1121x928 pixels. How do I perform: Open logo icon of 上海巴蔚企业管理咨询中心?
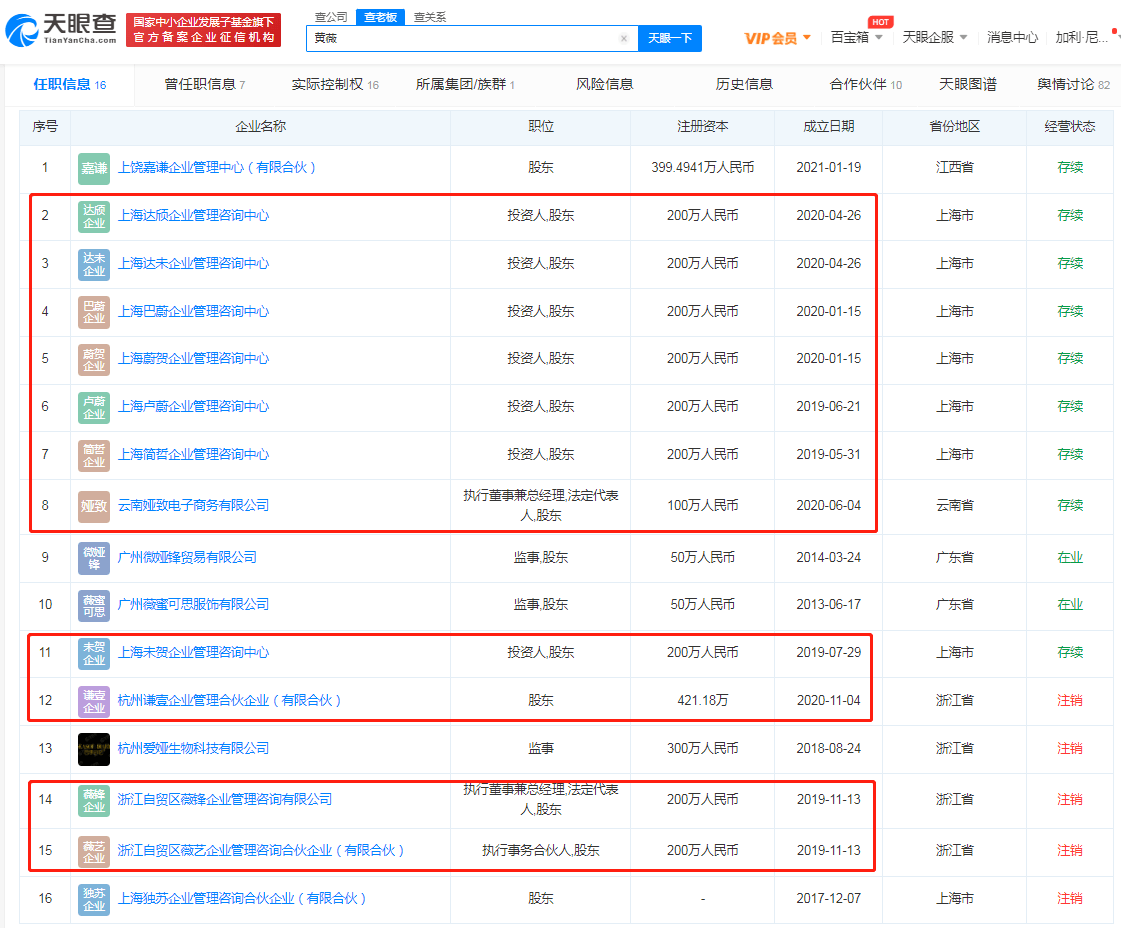click(x=94, y=312)
